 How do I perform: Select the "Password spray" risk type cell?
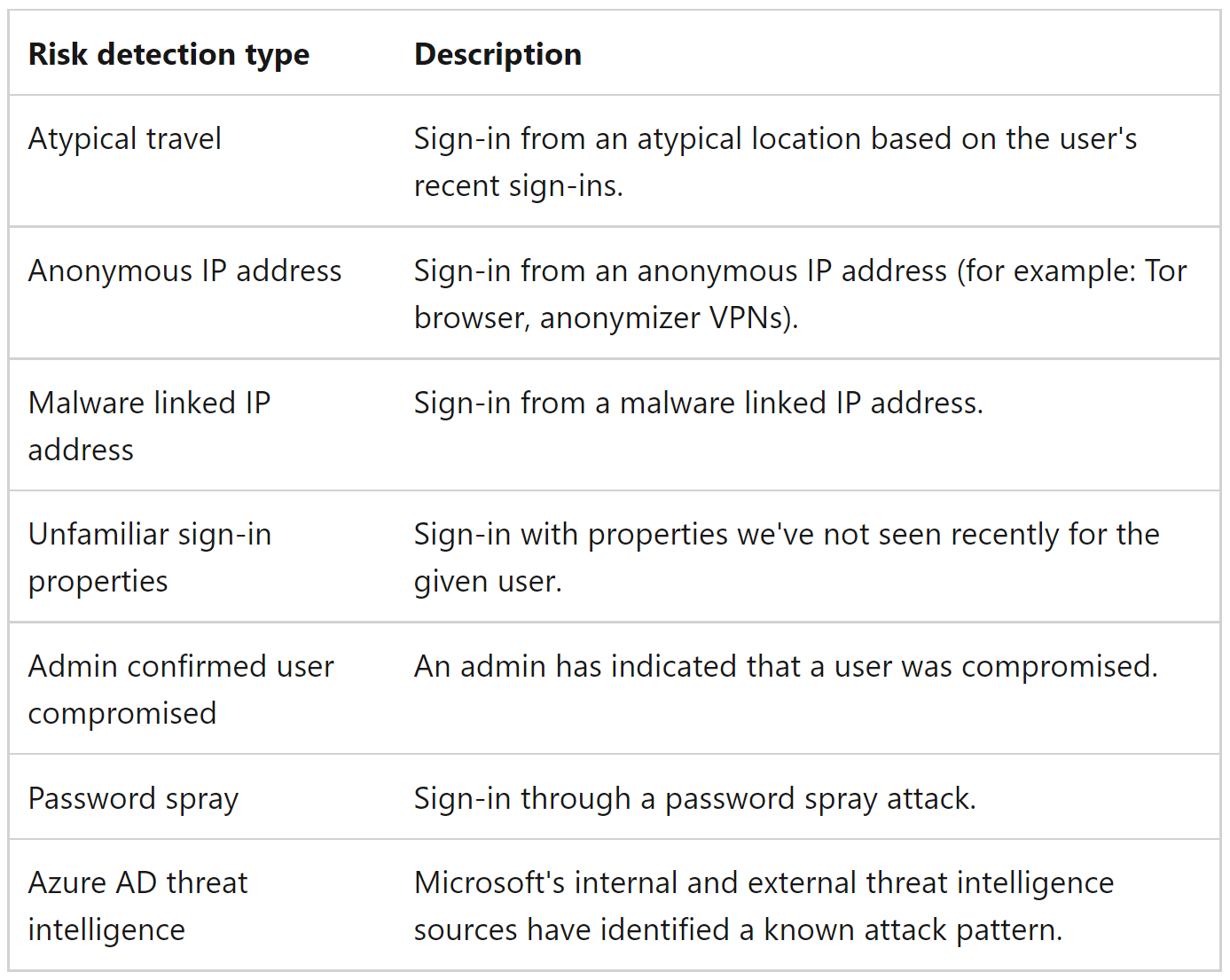click(133, 799)
